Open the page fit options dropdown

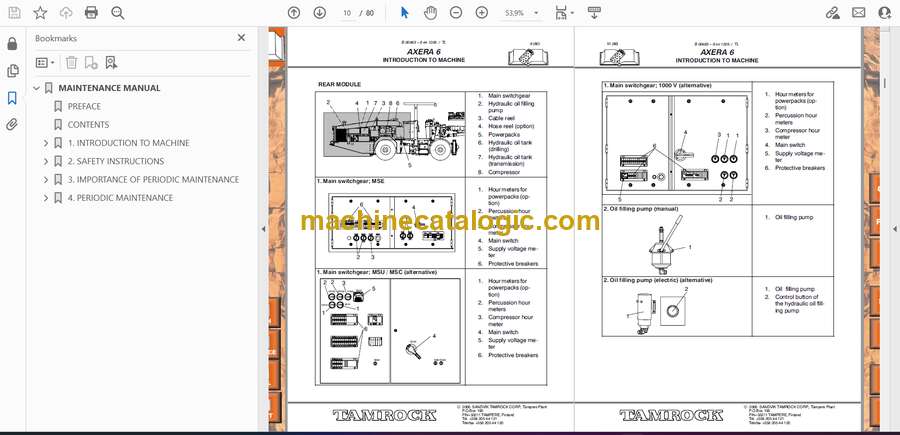[565, 13]
